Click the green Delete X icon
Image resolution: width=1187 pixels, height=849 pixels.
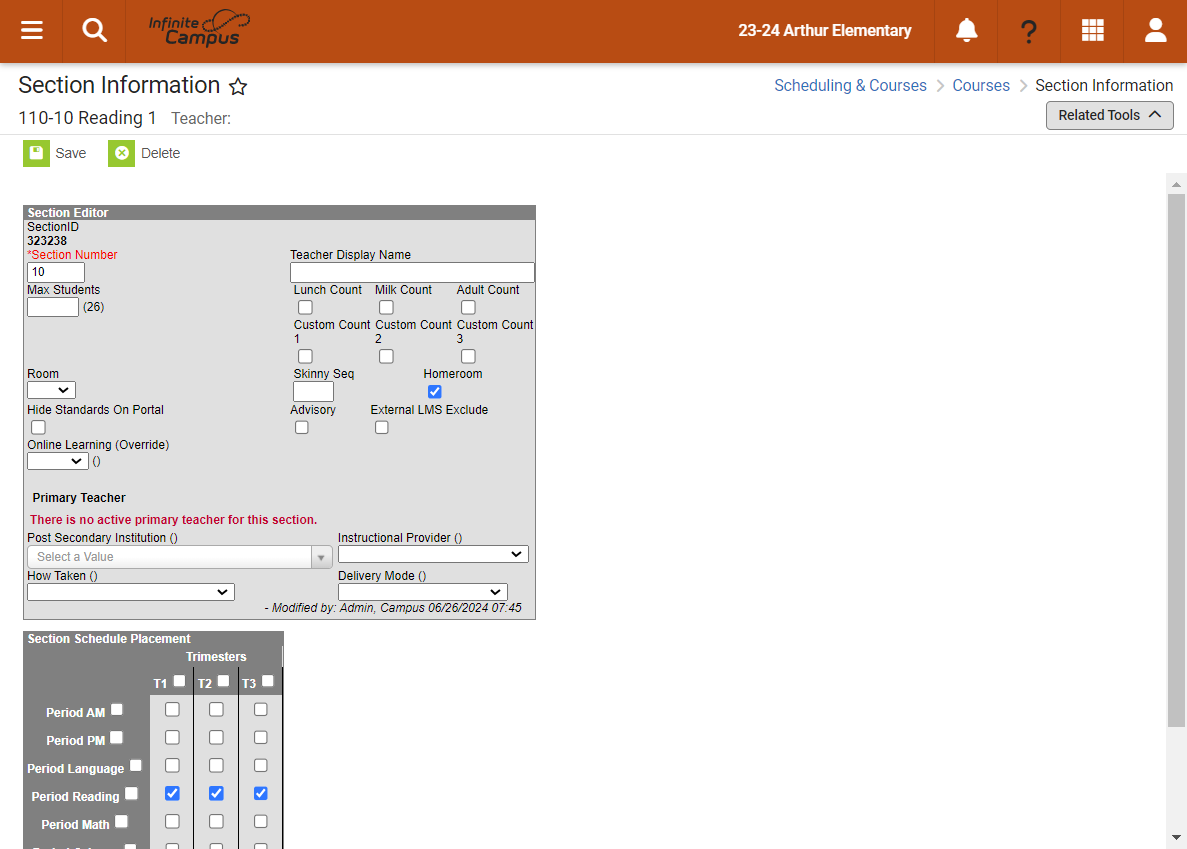[121, 153]
